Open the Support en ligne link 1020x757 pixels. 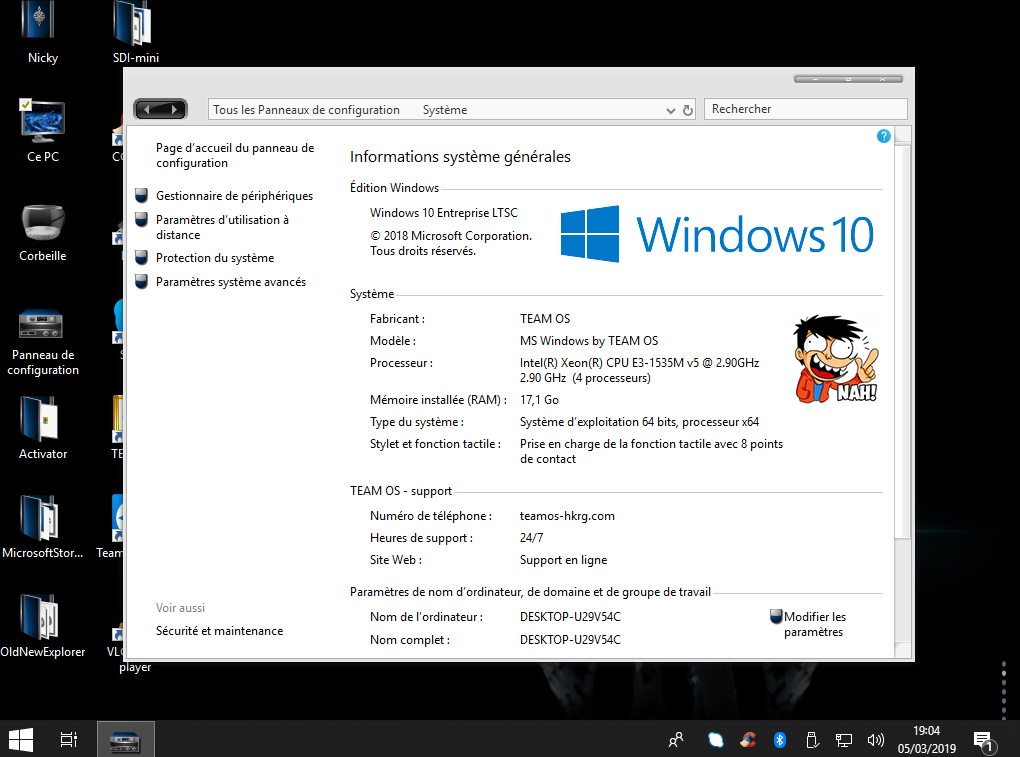[x=563, y=560]
